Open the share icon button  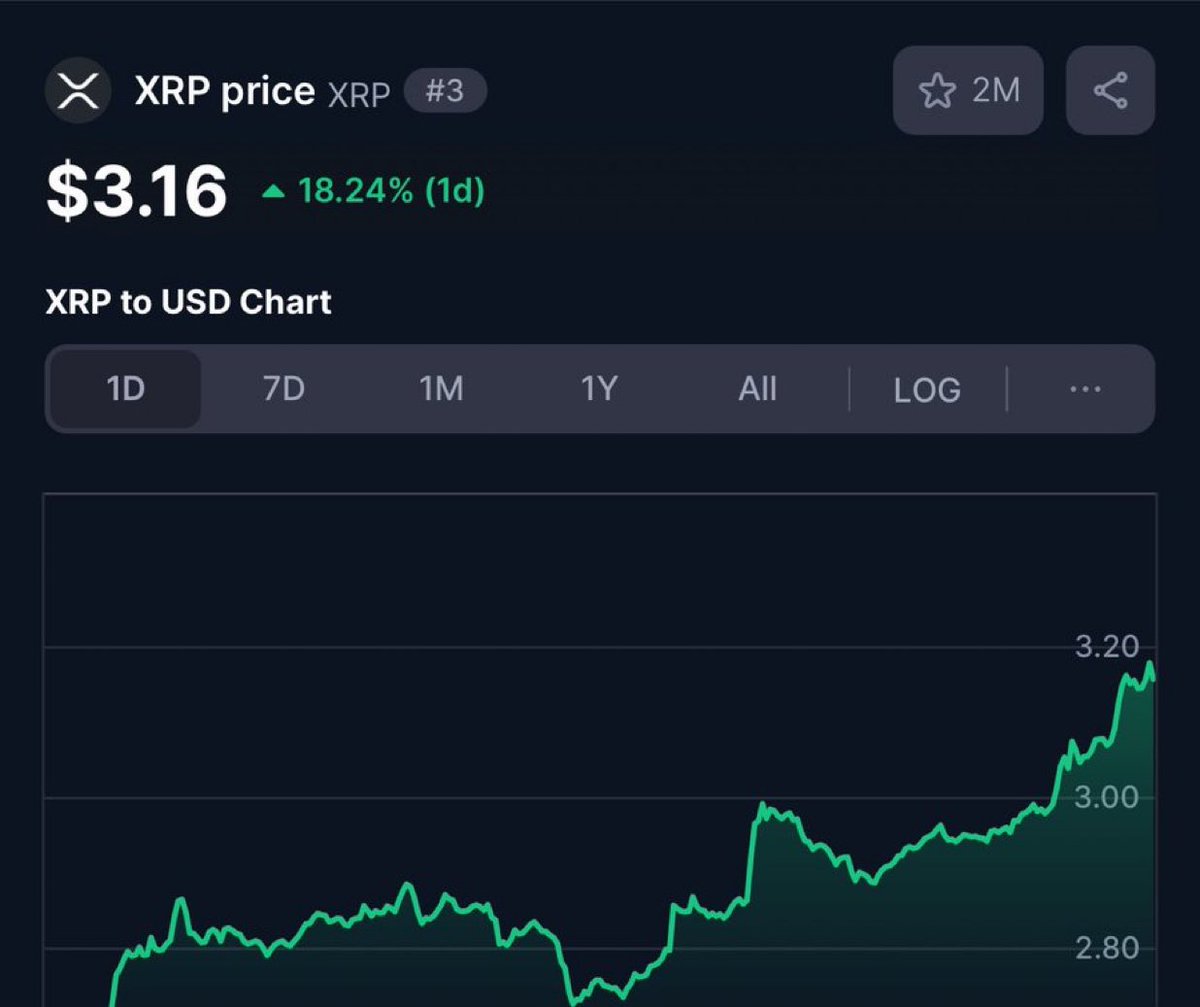coord(1110,91)
